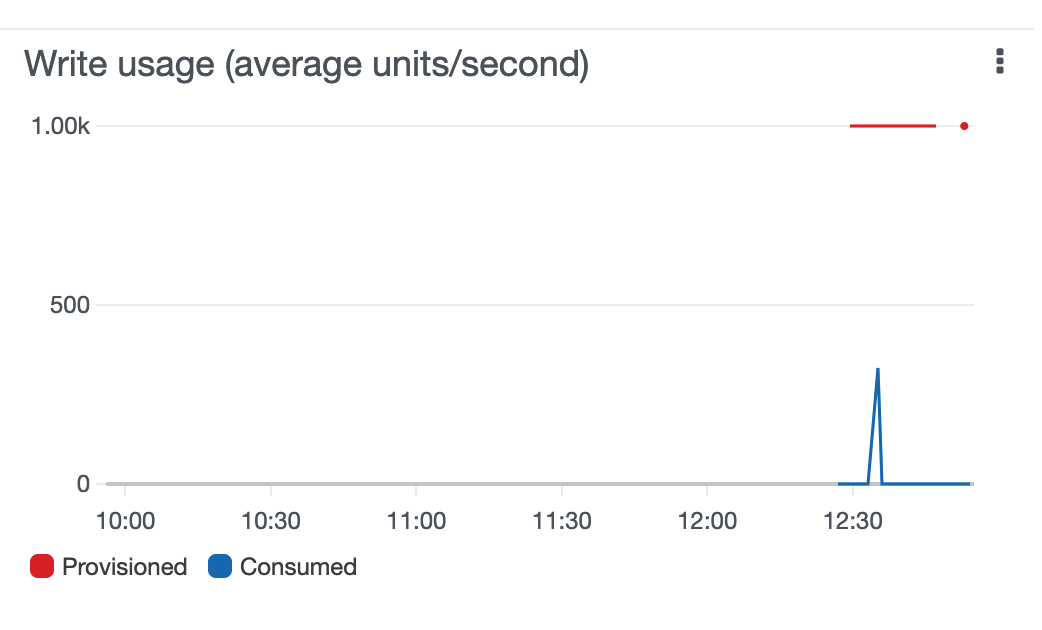Screen dimensions: 1042x630
Task: Click the 11:00 time axis label
Action: [416, 521]
